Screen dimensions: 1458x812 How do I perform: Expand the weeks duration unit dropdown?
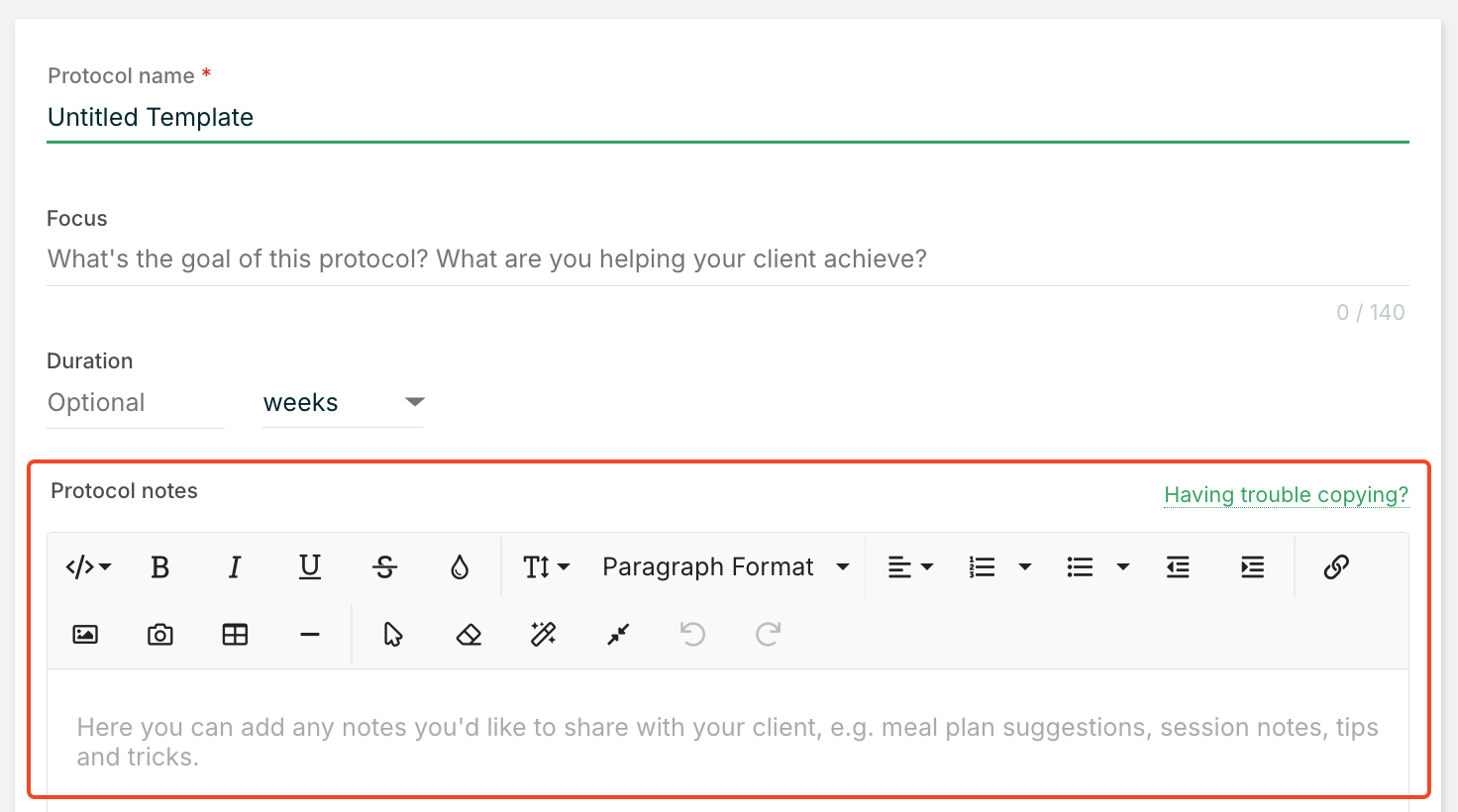click(x=343, y=403)
